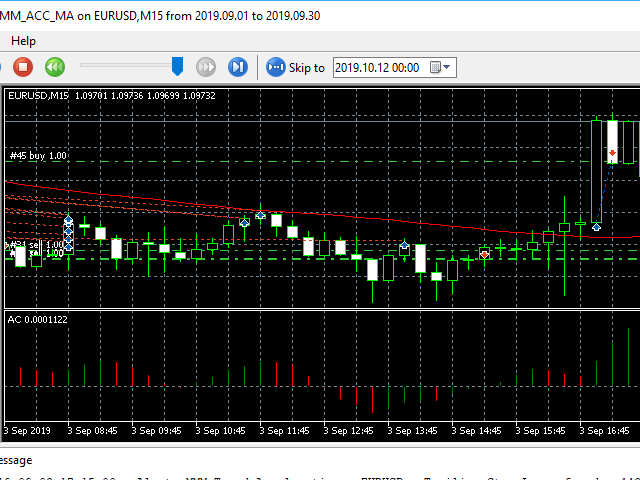Click the green slow-down rewind icon

tap(55, 67)
